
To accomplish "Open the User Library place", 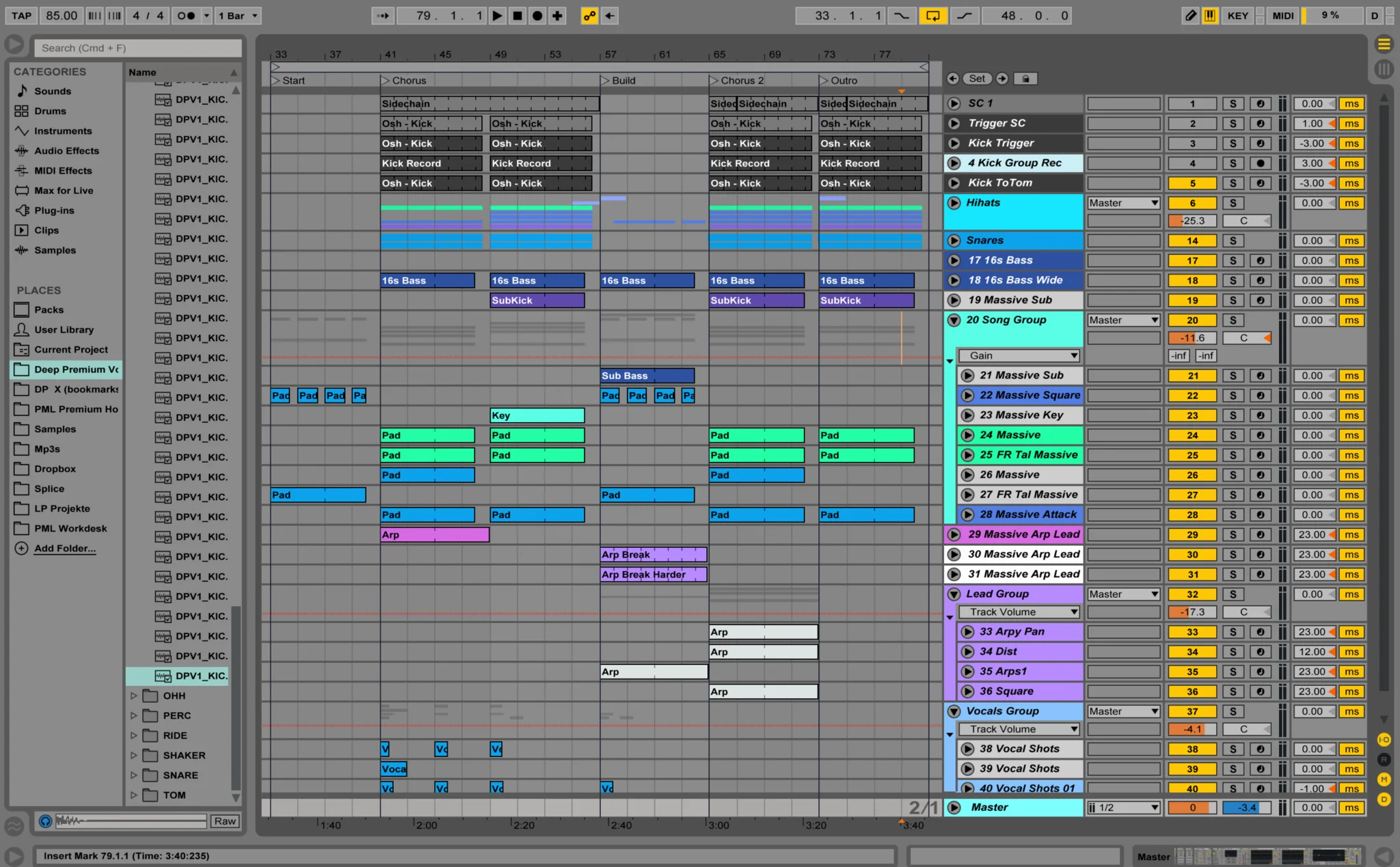I will click(64, 329).
